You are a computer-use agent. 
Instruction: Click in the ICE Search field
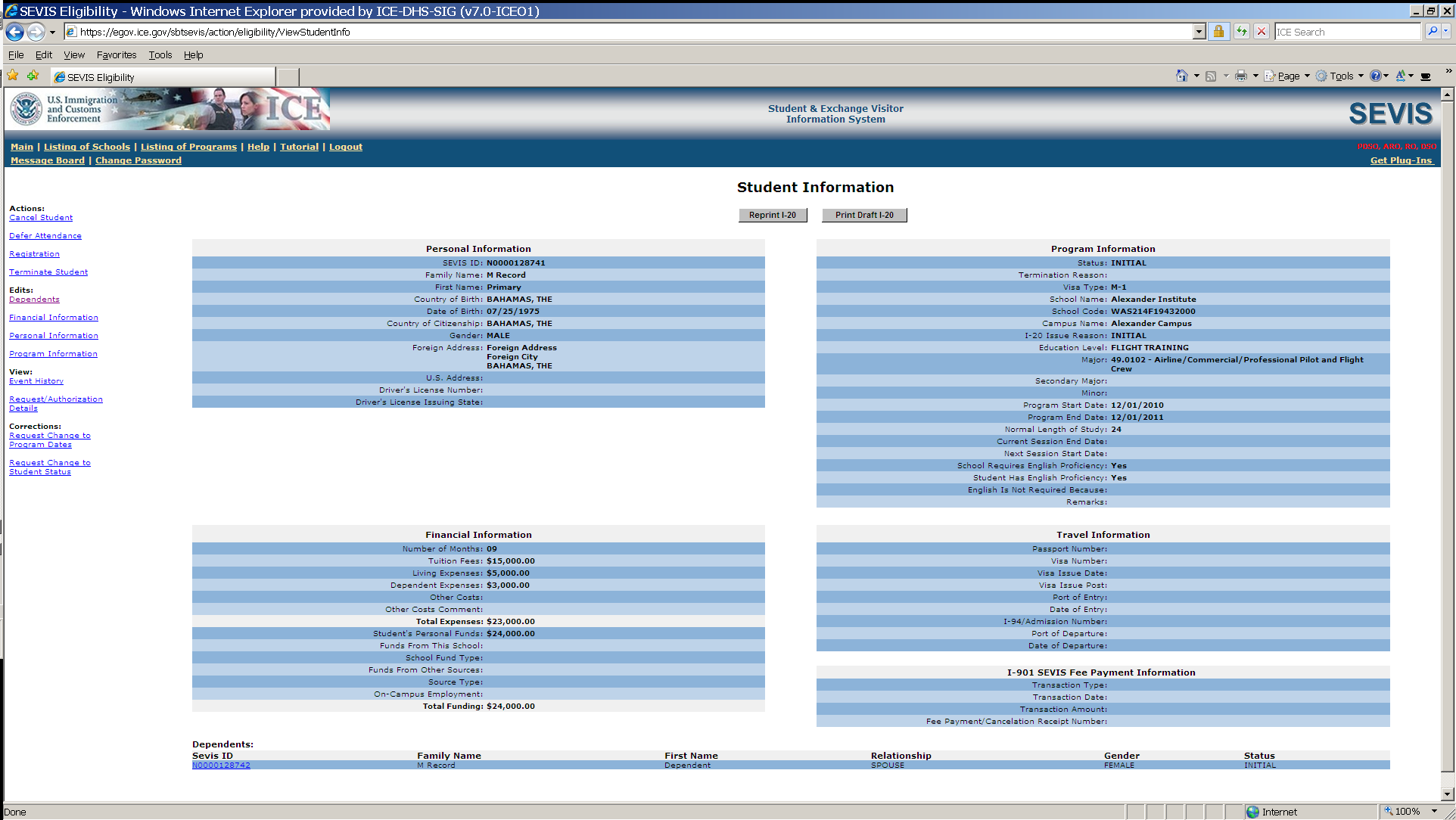pyautogui.click(x=1347, y=32)
